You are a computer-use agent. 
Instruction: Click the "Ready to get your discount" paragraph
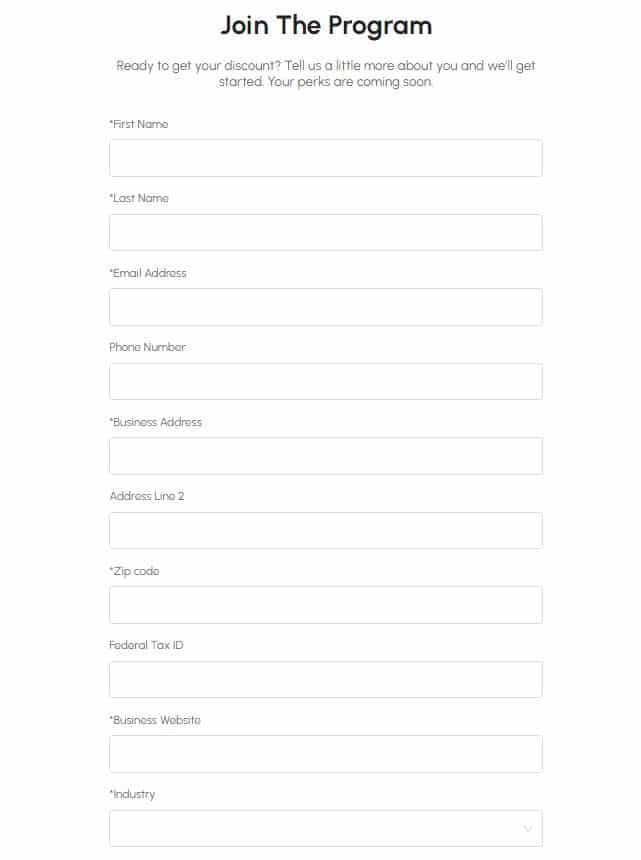point(326,73)
